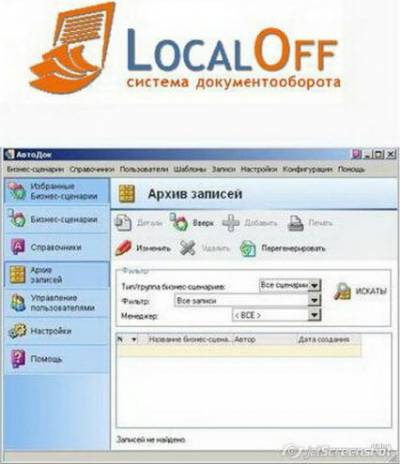Open Управление пользователями in sidebar
Viewport: 400px width, 464px height.
tap(57, 303)
